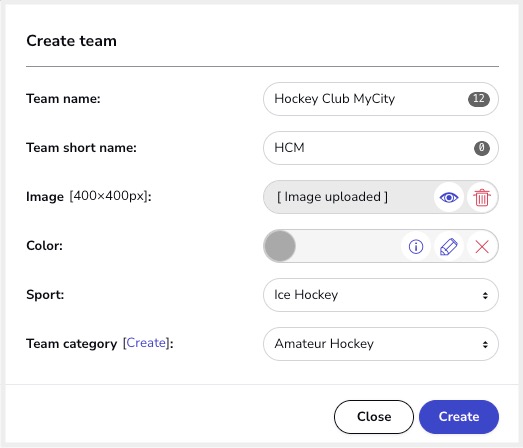Image resolution: width=523 pixels, height=448 pixels.
Task: Click the Create link beside Team category
Action: coord(146,343)
